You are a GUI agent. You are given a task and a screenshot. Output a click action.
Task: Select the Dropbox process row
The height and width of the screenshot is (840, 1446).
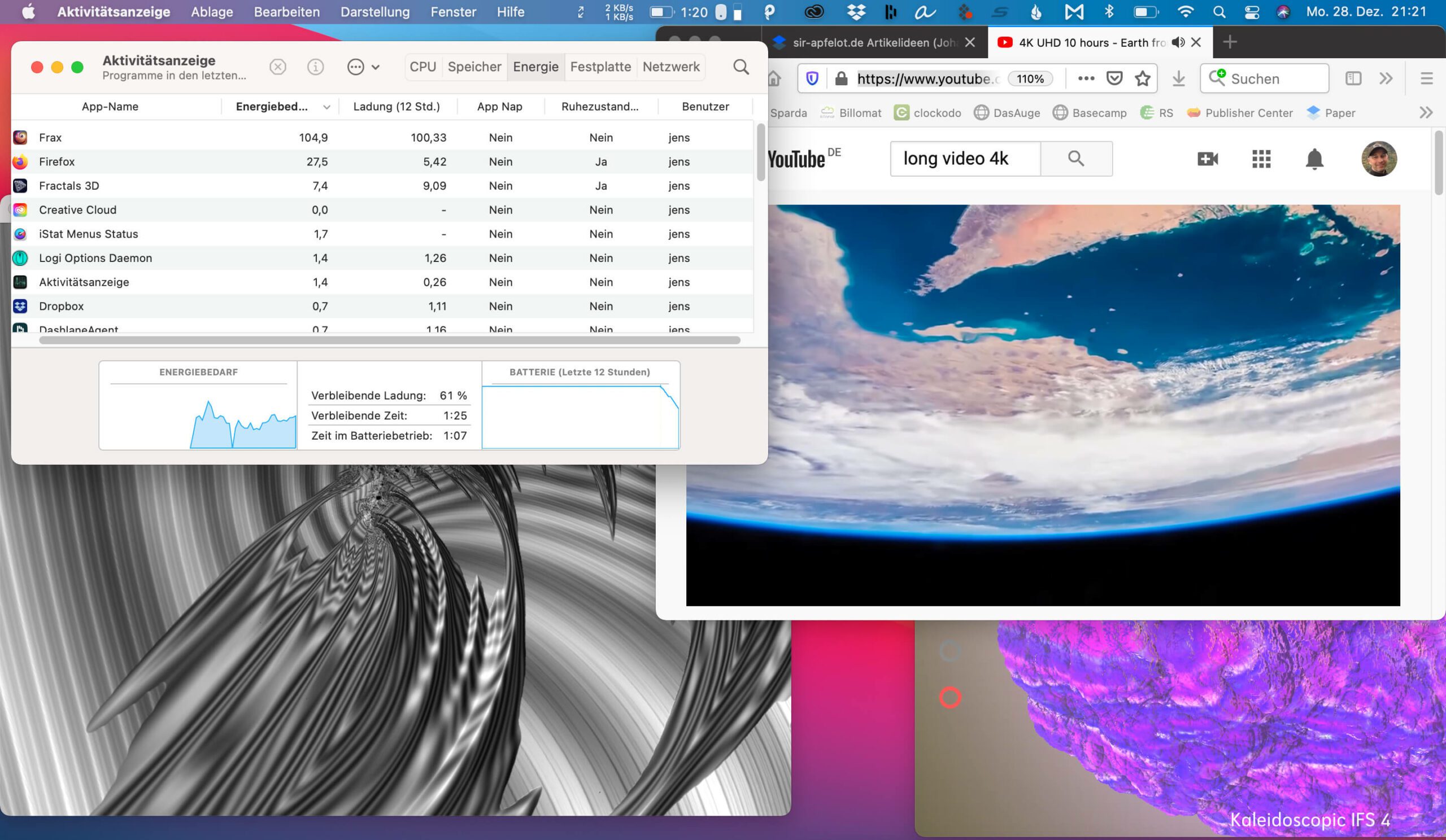(x=382, y=306)
